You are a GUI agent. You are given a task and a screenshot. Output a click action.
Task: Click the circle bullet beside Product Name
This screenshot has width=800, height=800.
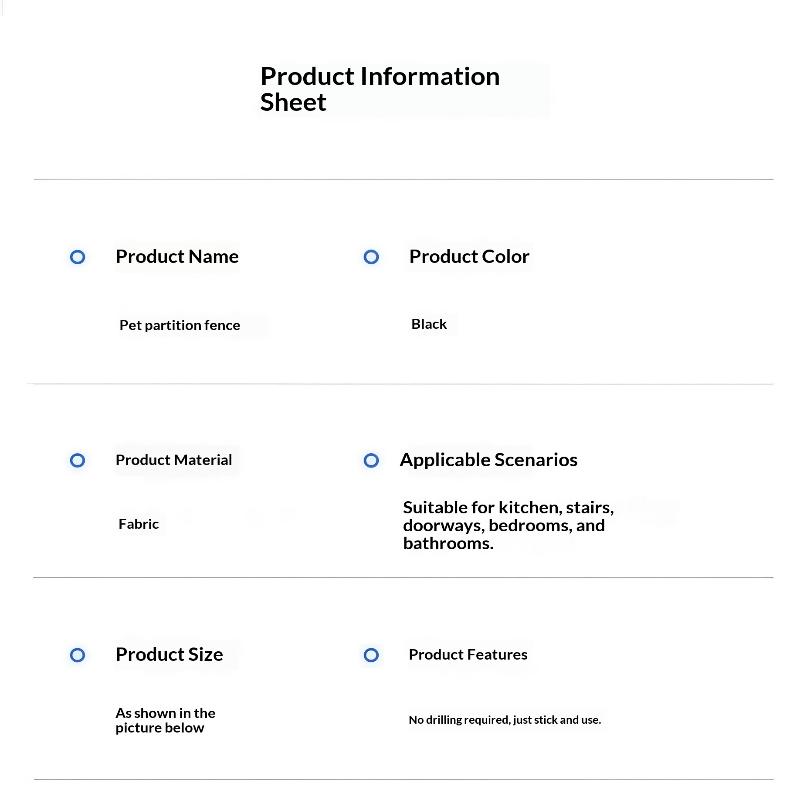pyautogui.click(x=78, y=257)
